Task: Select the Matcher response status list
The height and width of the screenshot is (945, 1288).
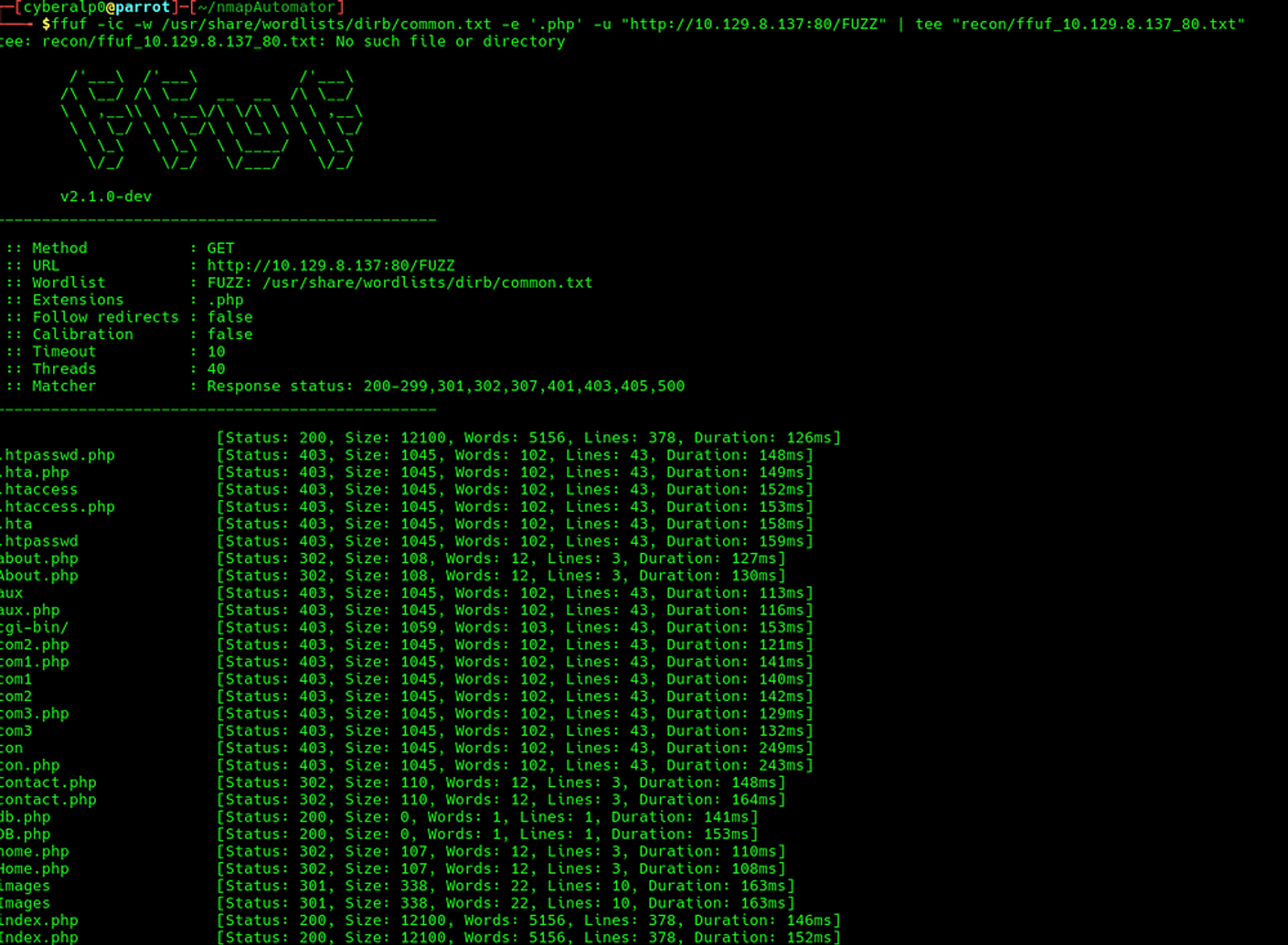Action: point(446,386)
